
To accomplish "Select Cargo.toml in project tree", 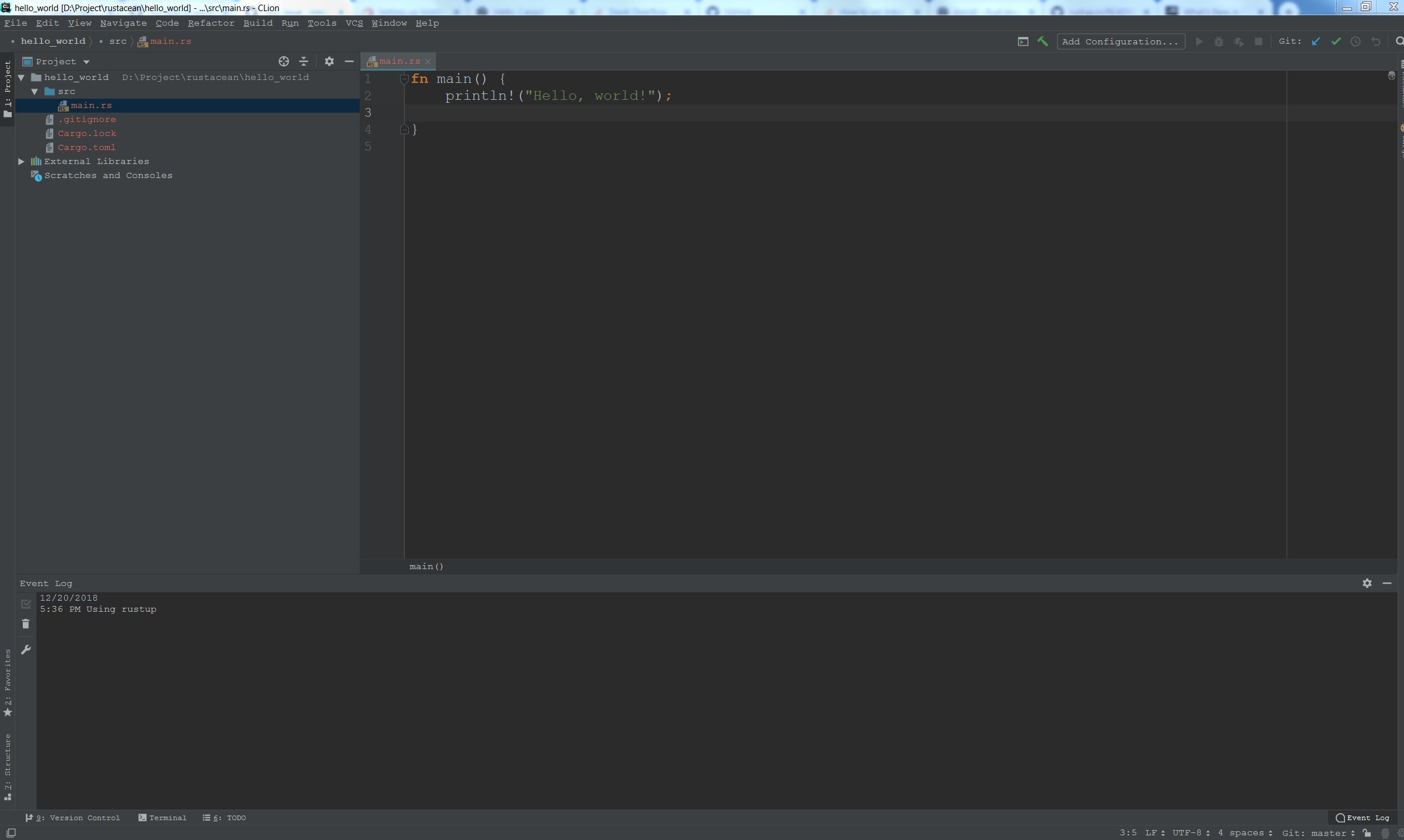I will 86,147.
